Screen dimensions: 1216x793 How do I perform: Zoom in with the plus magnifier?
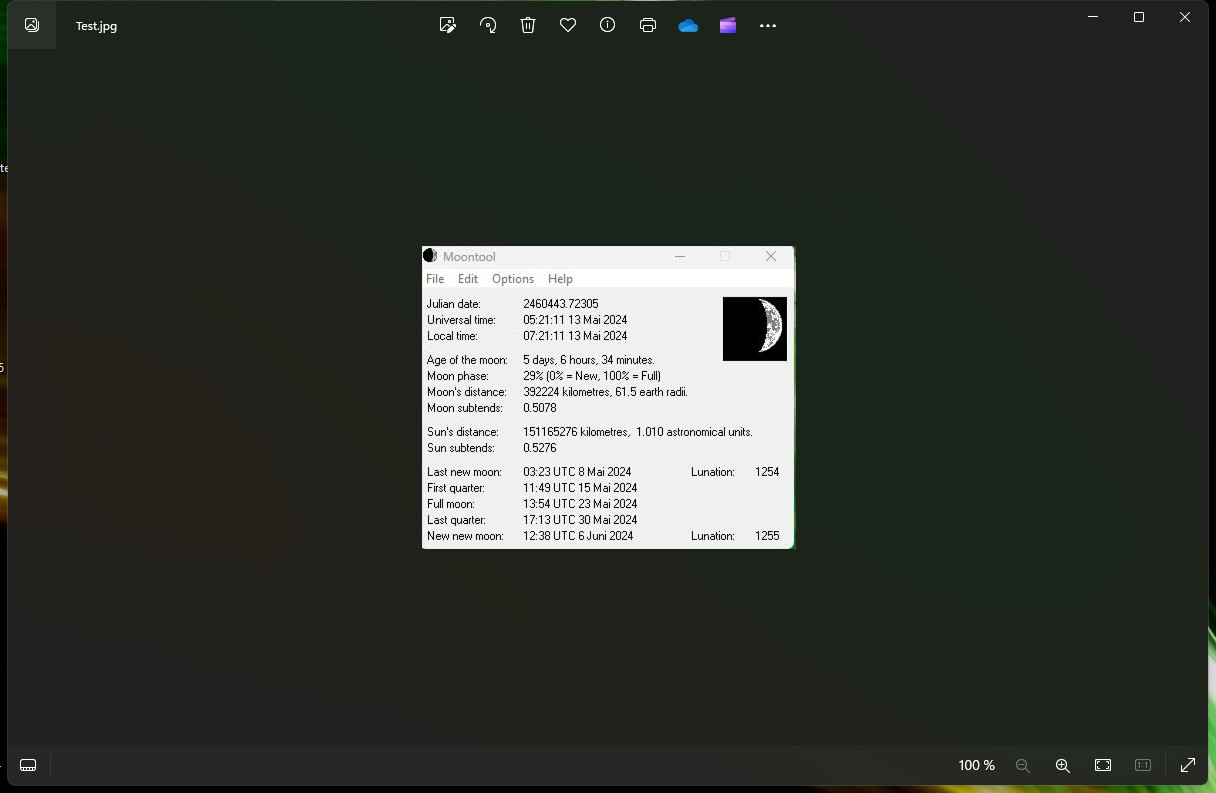pyautogui.click(x=1063, y=765)
